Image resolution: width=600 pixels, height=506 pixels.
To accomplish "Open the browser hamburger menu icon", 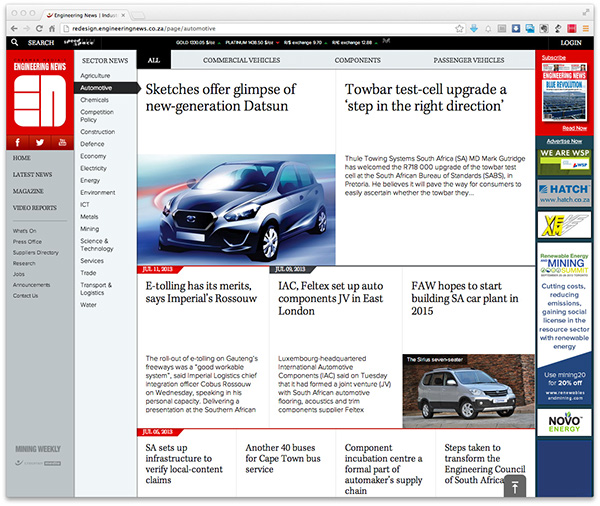I will (x=585, y=28).
